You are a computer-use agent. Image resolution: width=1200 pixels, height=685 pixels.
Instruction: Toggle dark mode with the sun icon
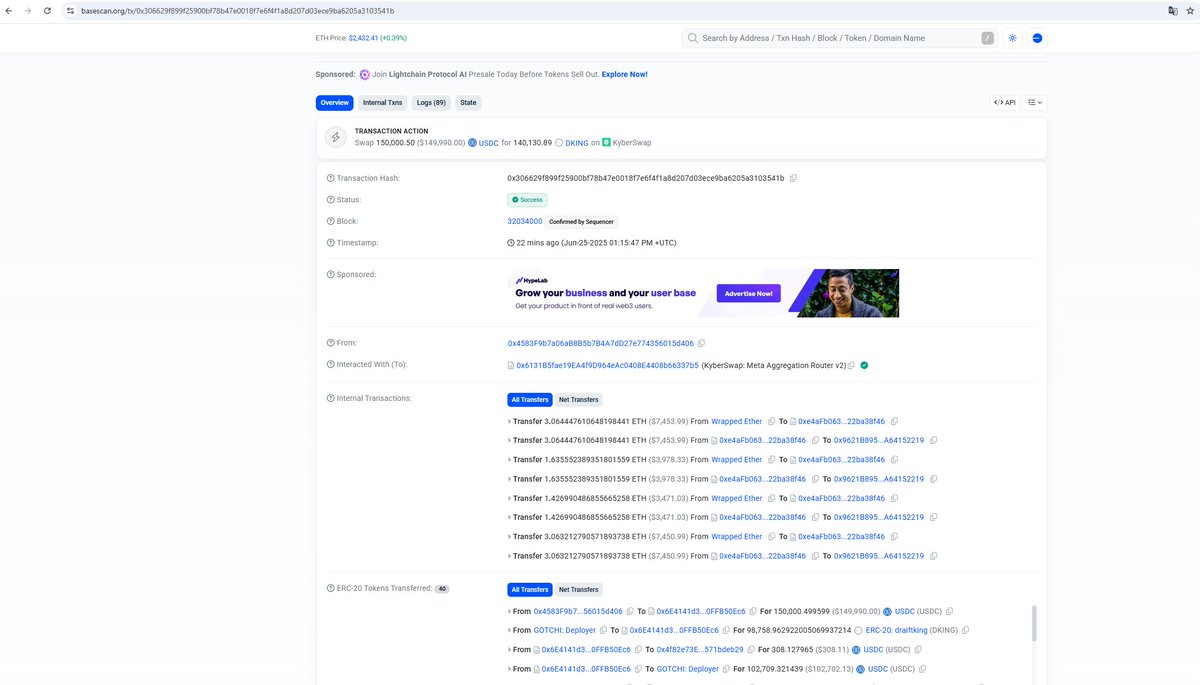1011,37
